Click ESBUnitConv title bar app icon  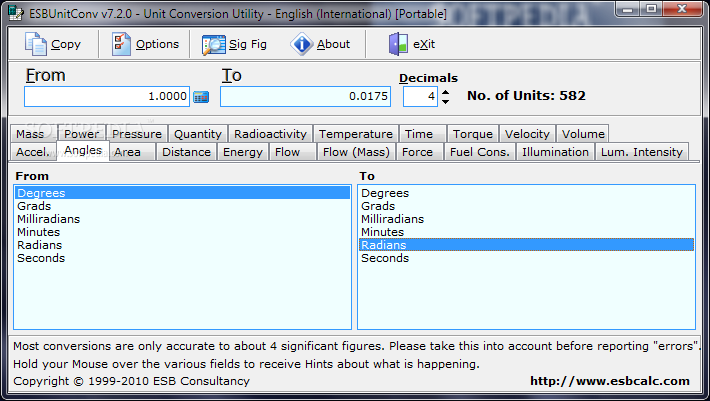coord(16,13)
